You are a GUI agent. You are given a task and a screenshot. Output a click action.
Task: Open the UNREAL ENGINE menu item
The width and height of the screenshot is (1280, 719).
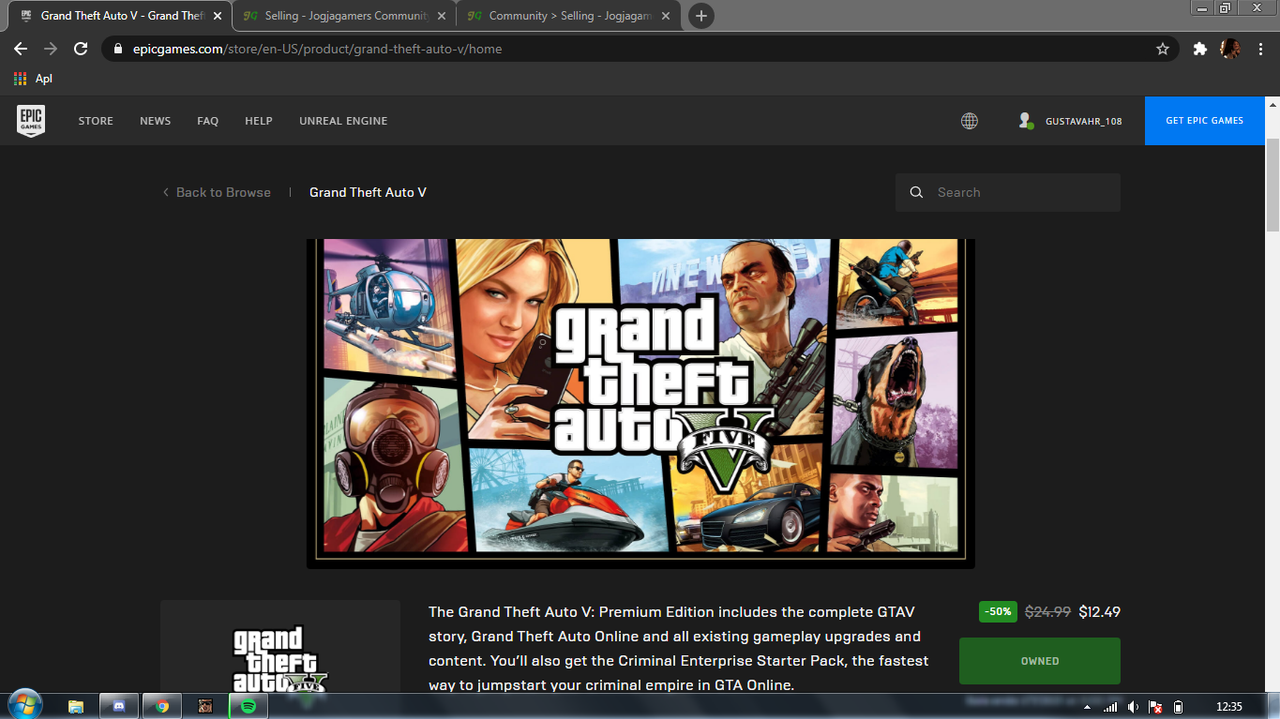[x=343, y=121]
